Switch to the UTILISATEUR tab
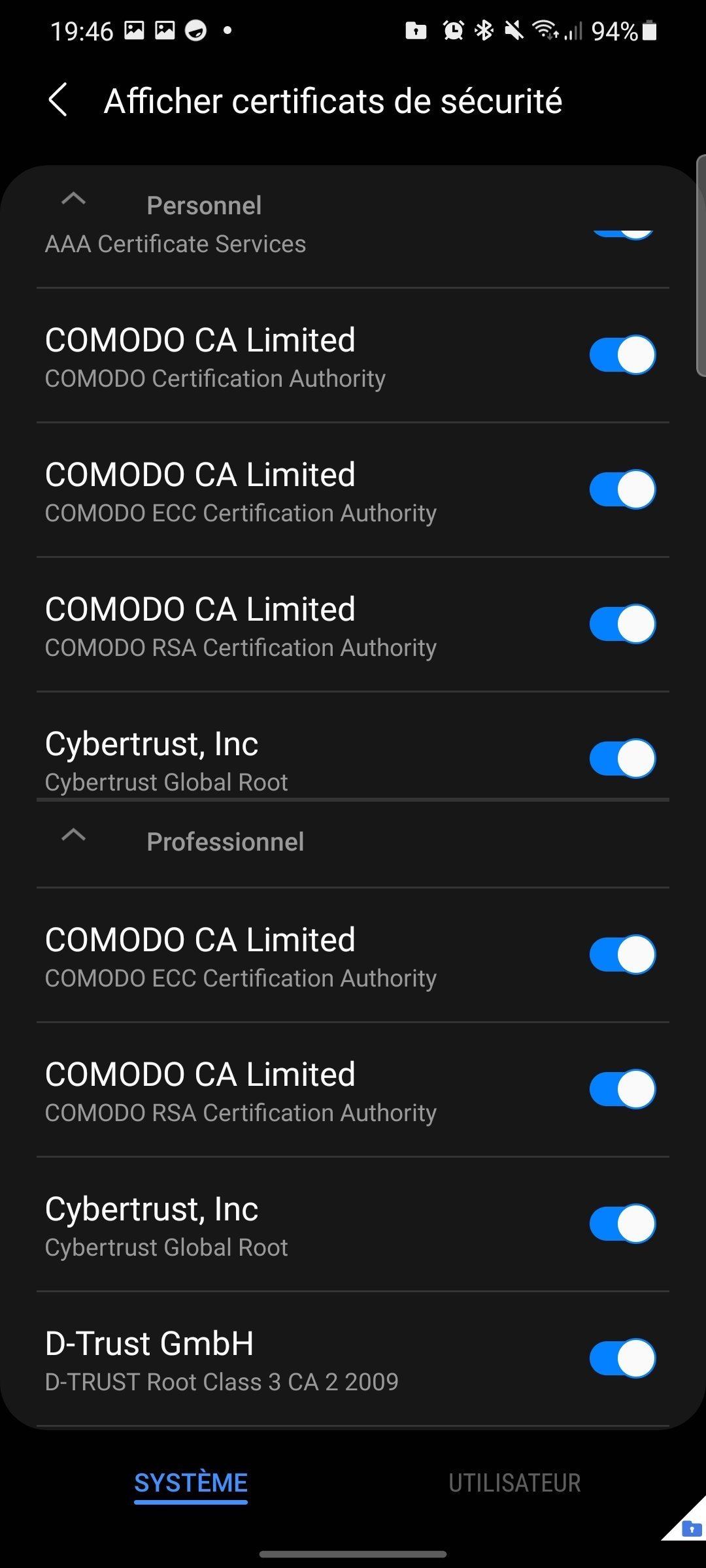This screenshot has height=1568, width=706. [x=514, y=1483]
